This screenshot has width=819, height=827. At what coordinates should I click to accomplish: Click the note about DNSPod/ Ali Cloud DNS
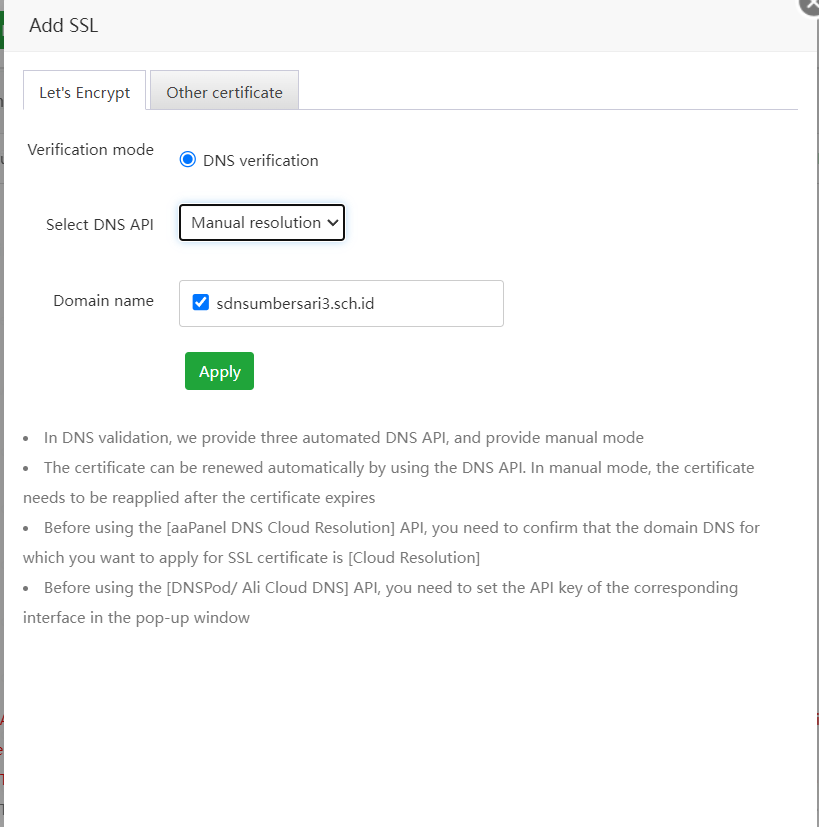380,603
